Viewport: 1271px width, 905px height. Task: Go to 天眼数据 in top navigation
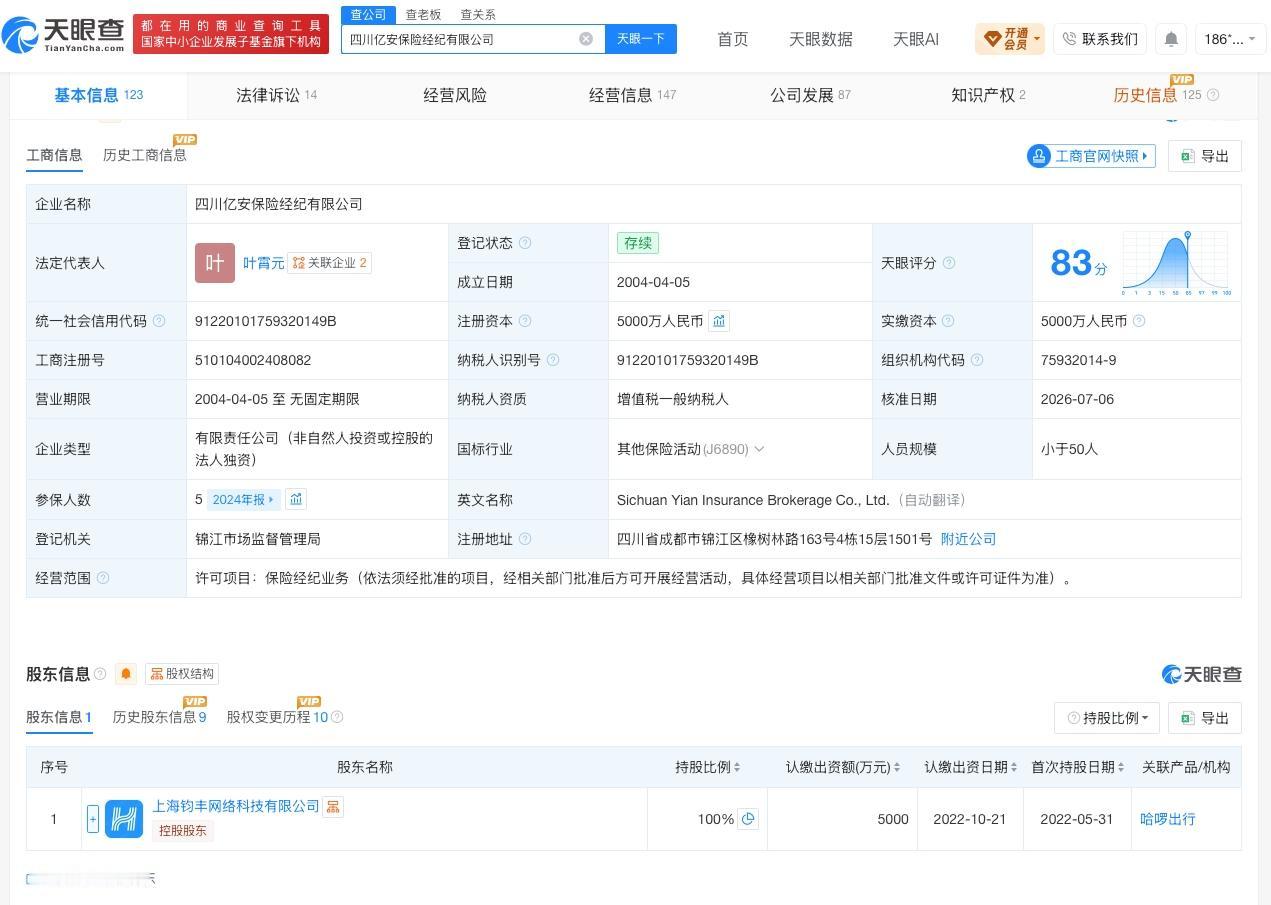[821, 39]
